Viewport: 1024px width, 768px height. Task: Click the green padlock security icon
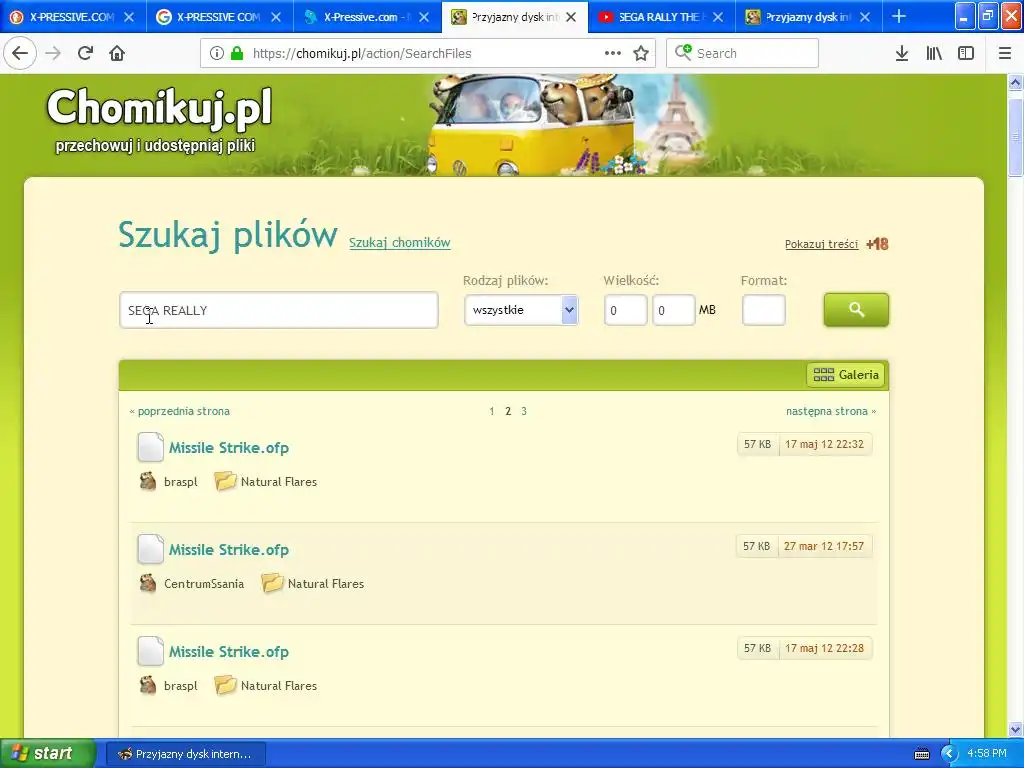click(237, 54)
